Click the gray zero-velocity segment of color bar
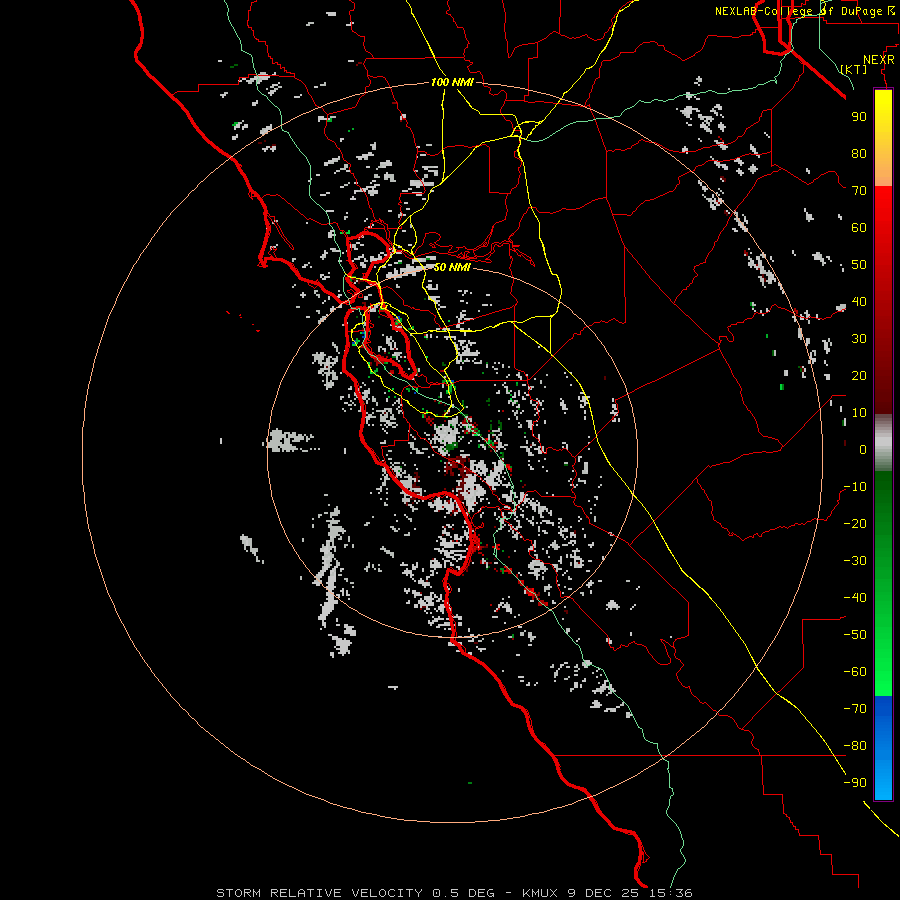Screen dimensions: 900x900 point(883,443)
